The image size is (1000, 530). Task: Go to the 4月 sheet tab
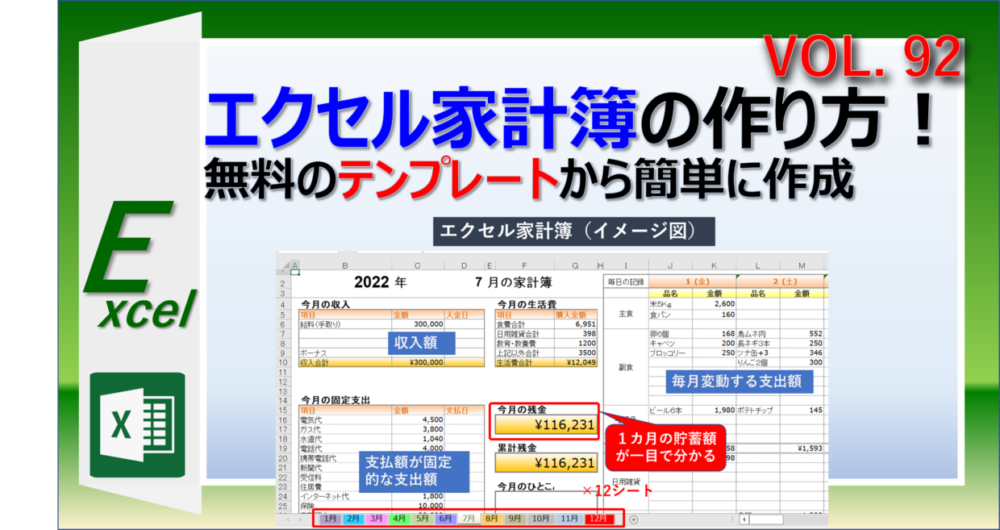point(399,518)
